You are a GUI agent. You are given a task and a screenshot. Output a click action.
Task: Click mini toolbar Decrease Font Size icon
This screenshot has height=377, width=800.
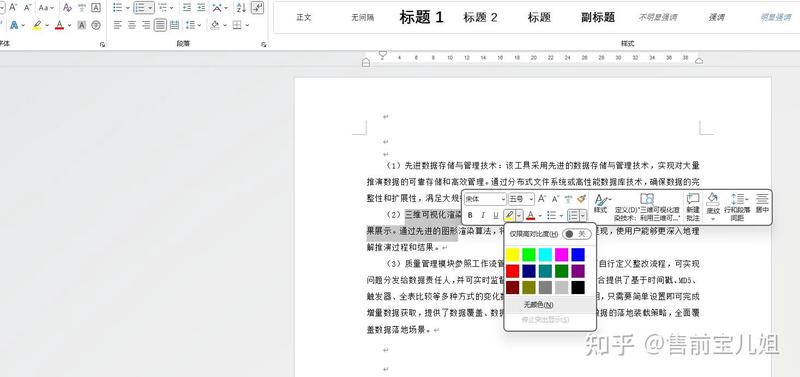pyautogui.click(x=555, y=198)
